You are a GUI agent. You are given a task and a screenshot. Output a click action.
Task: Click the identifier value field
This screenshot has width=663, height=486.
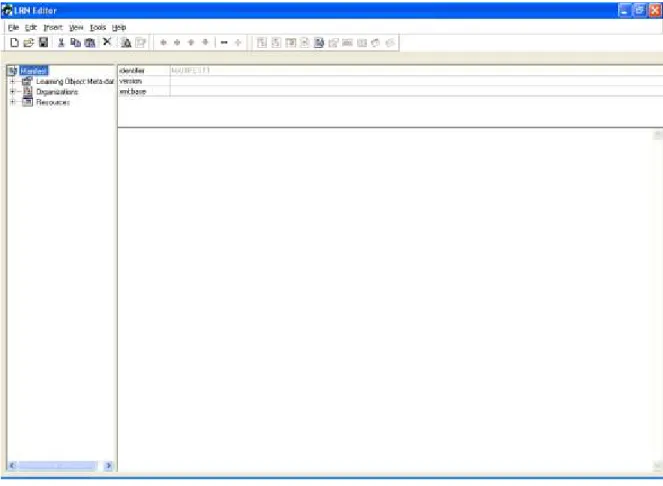[416, 71]
